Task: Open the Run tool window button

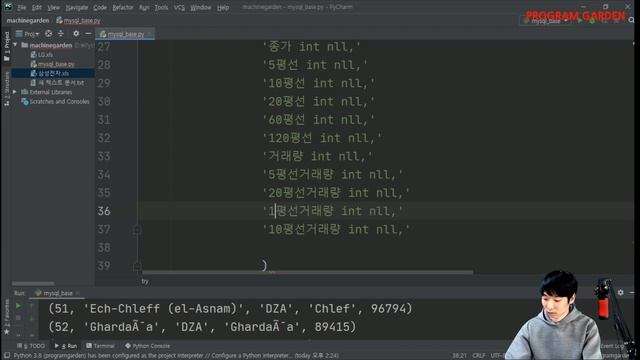Action: click(66, 346)
